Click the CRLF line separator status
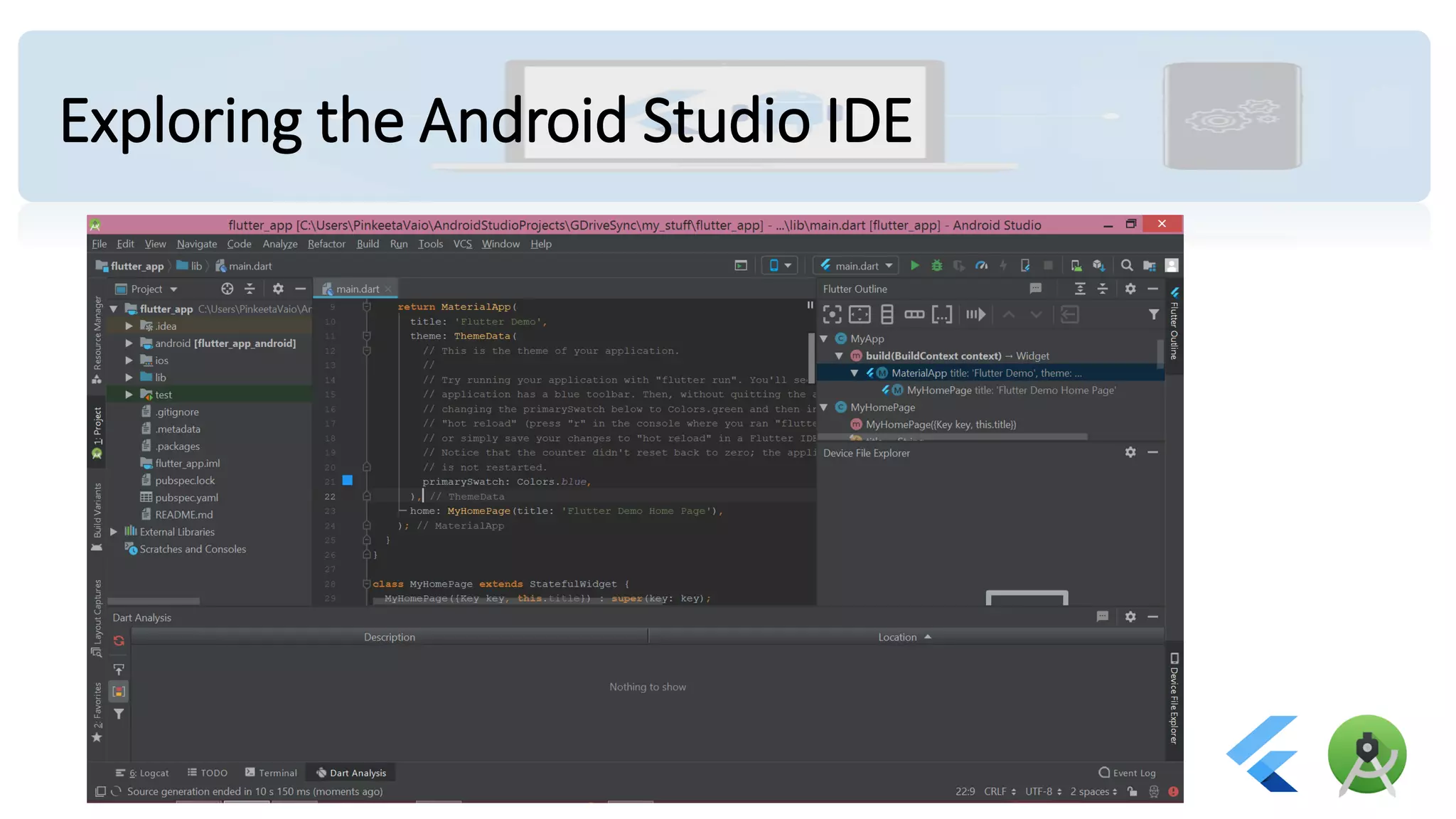 click(x=1000, y=791)
